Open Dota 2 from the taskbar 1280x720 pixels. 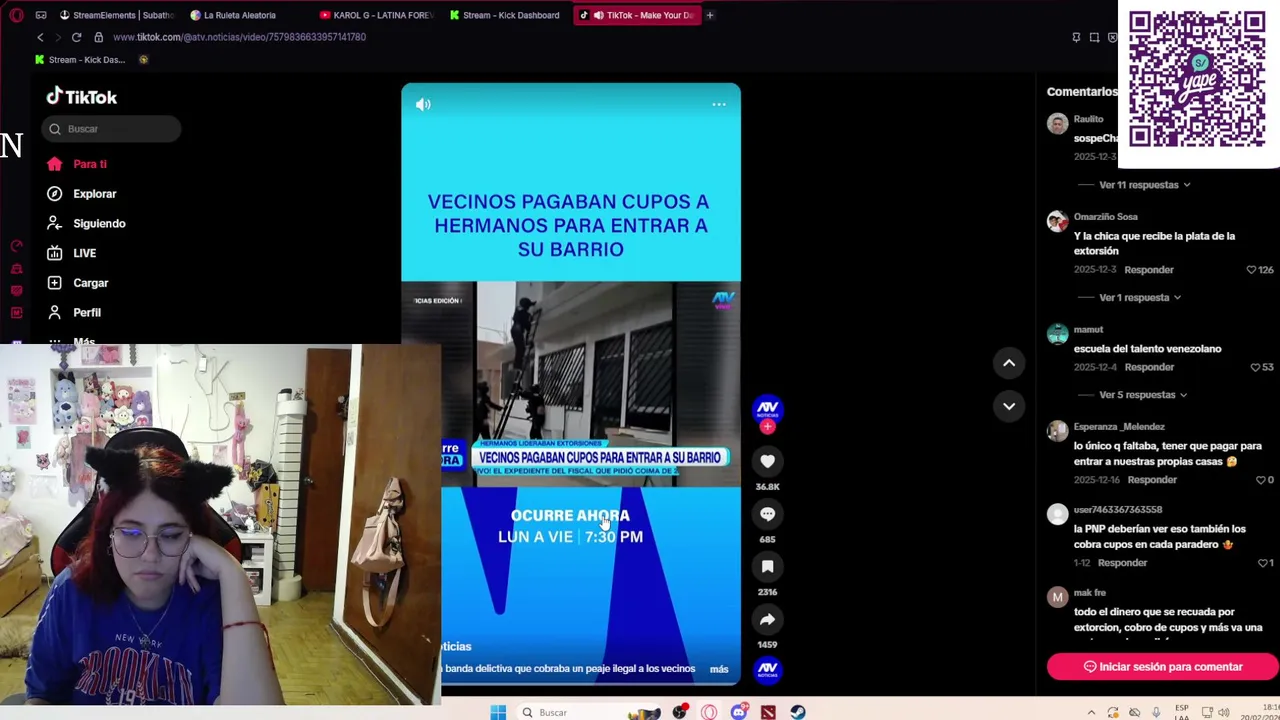tap(768, 712)
